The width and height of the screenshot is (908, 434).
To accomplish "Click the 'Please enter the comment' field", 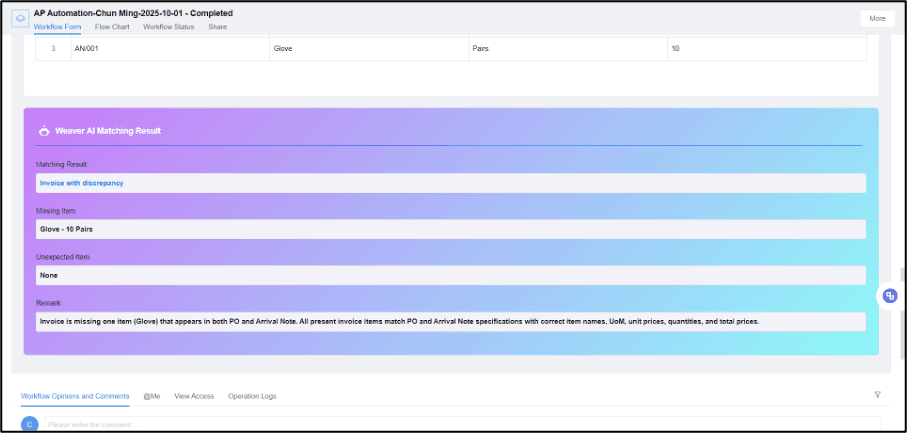I will point(463,424).
